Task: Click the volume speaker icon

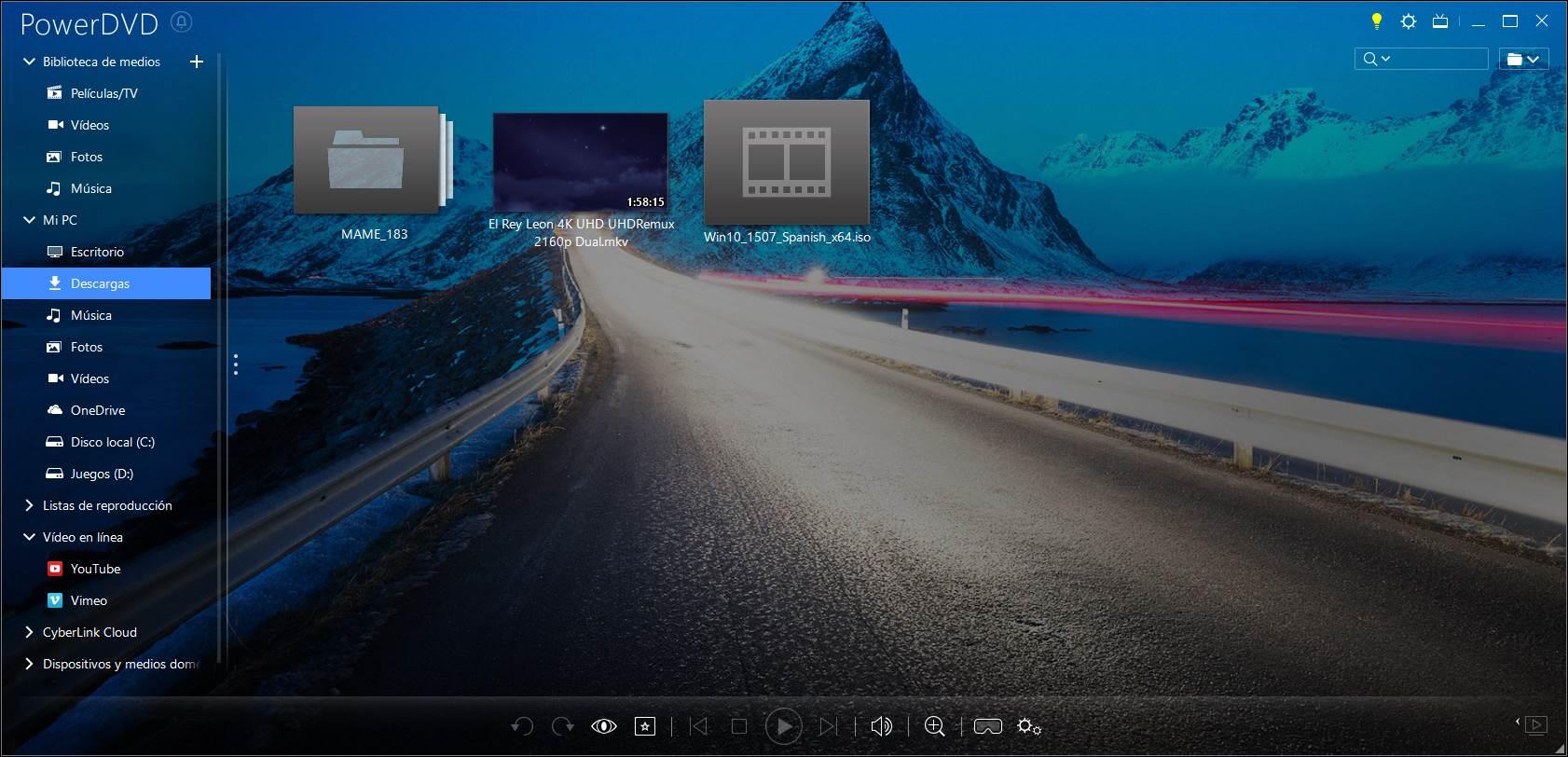Action: pyautogui.click(x=881, y=726)
